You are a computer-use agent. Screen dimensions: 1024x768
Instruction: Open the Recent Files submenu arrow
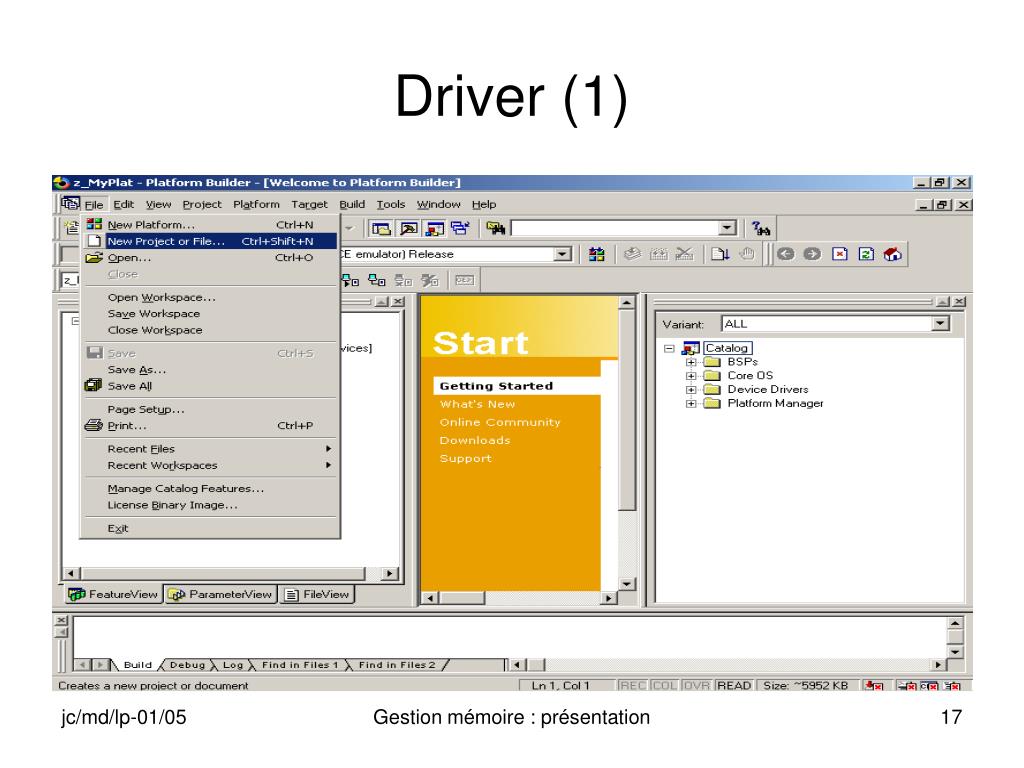point(328,449)
